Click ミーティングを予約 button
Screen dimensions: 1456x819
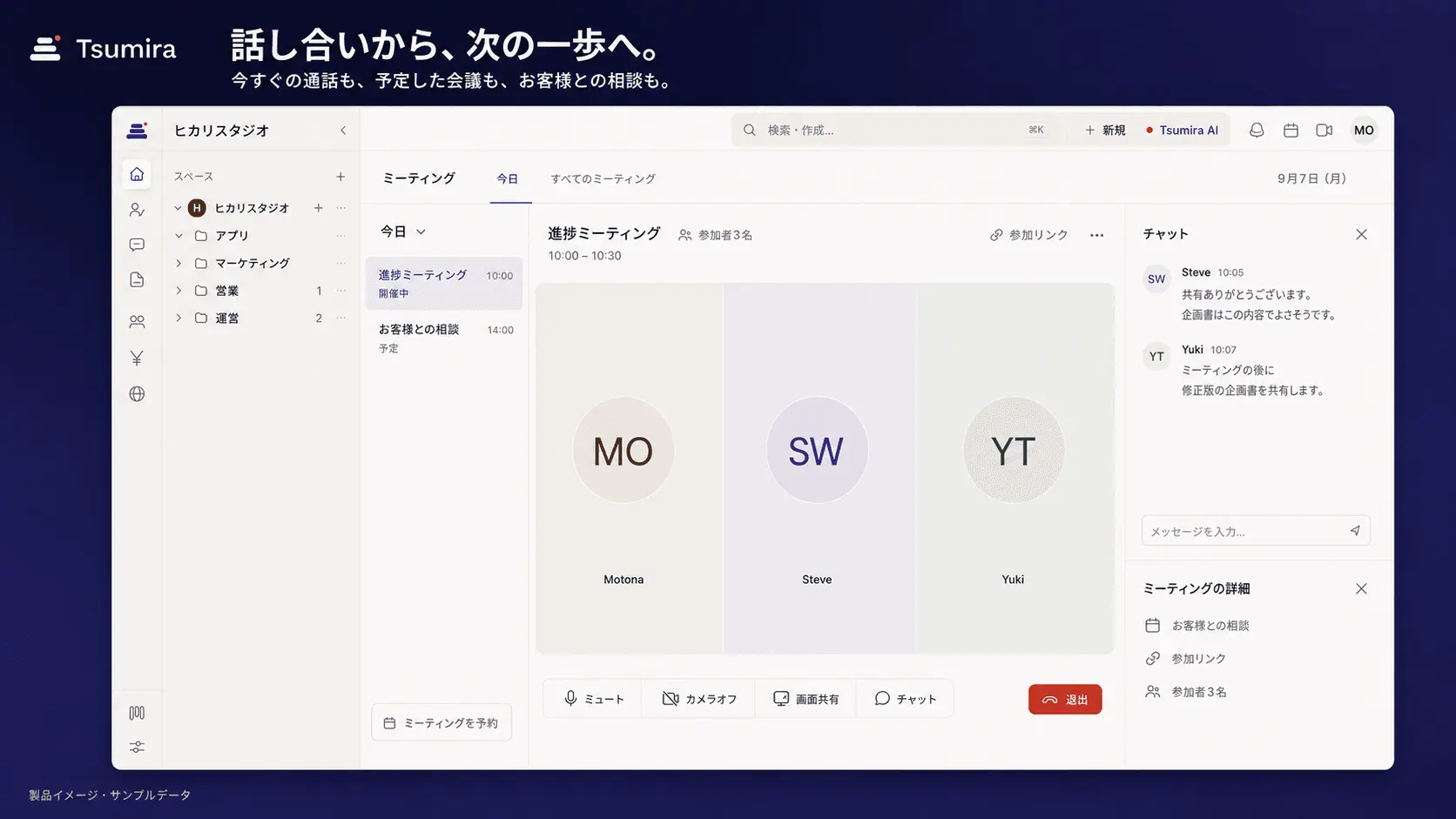[x=442, y=722]
